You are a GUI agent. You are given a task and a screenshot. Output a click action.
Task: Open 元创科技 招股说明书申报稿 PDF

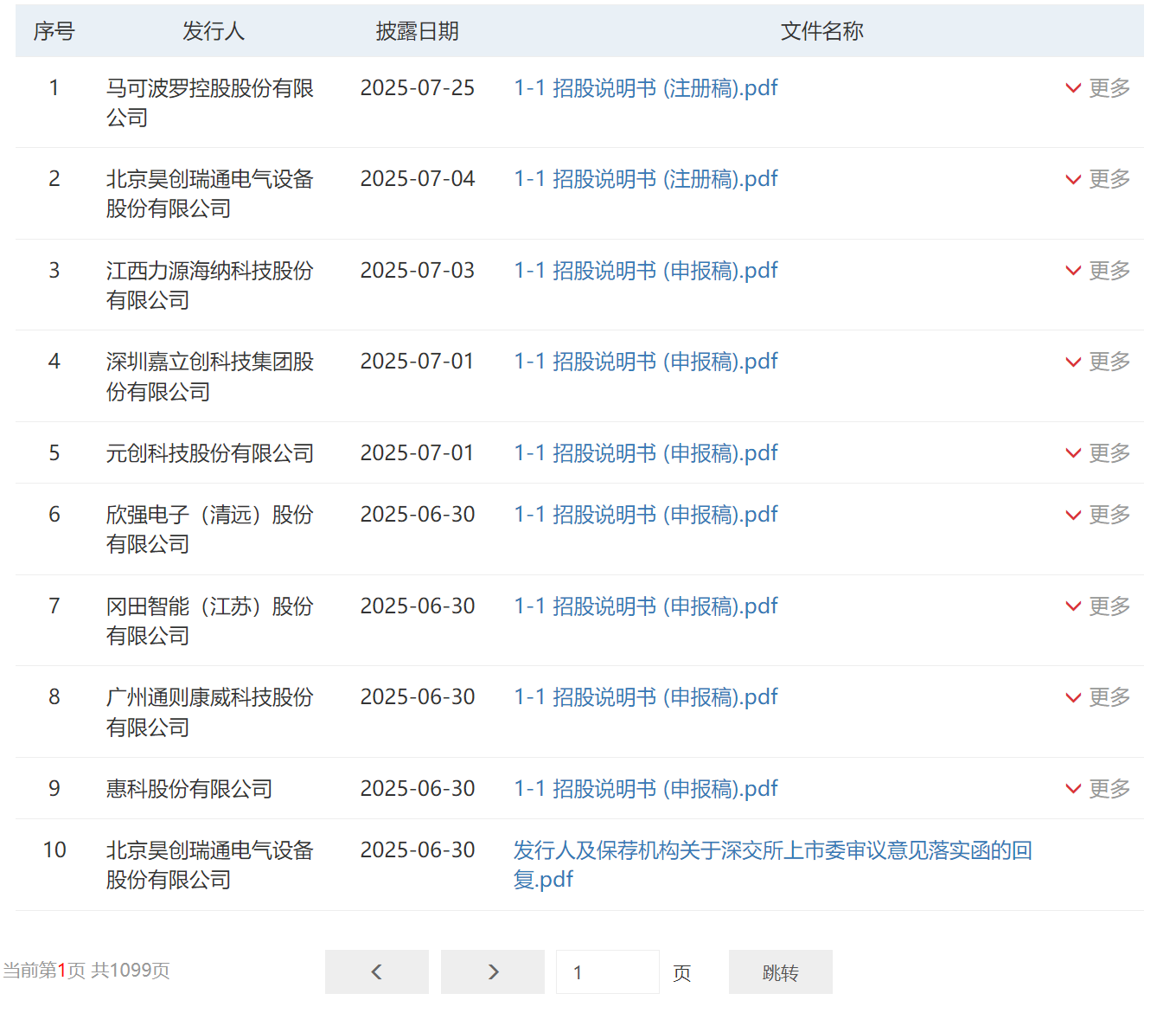pos(645,452)
